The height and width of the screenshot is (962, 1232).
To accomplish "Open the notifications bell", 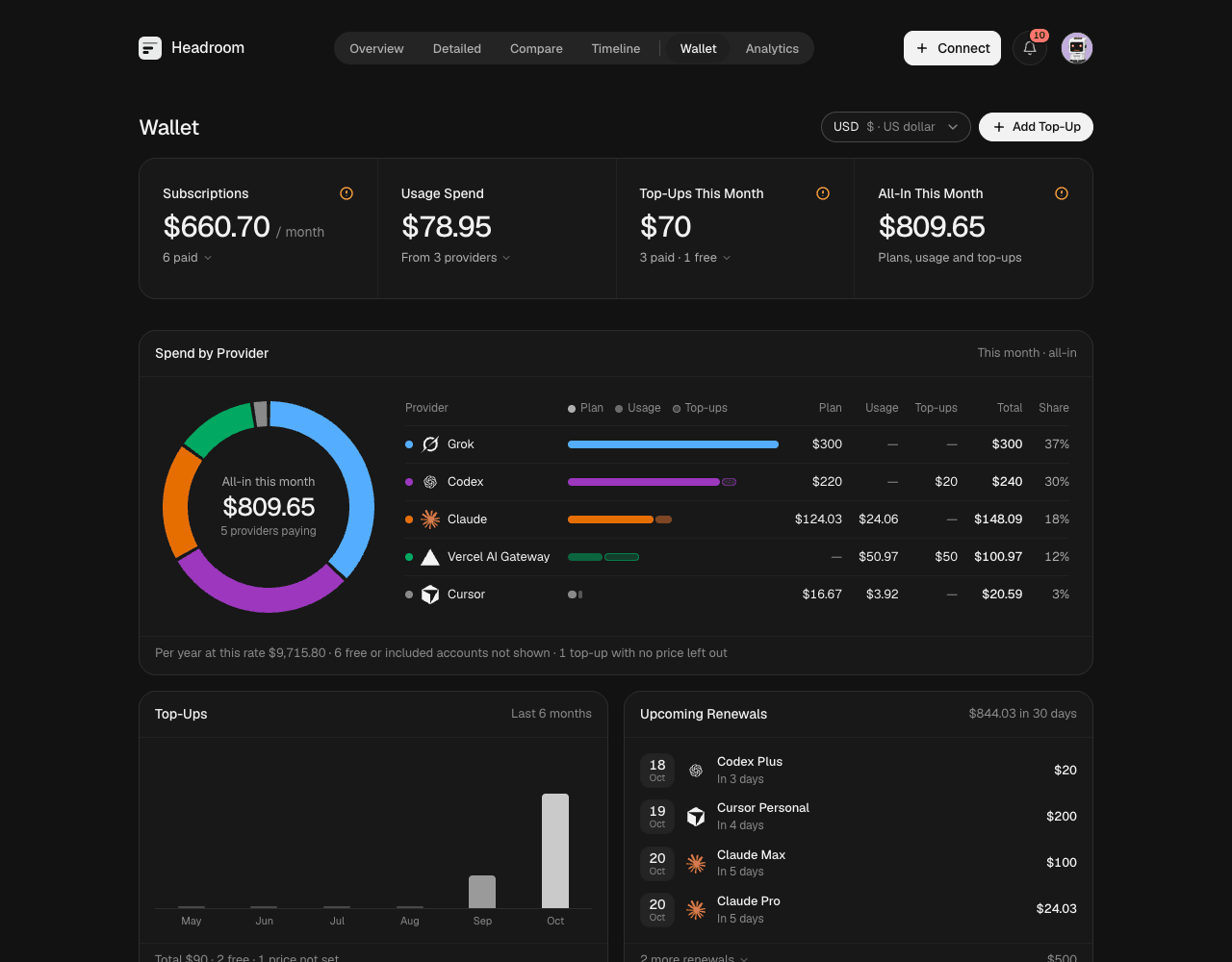I will (x=1030, y=48).
